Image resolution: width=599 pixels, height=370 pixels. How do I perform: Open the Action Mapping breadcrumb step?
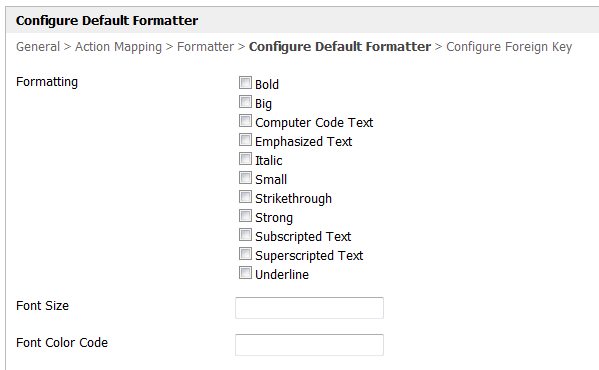118,47
